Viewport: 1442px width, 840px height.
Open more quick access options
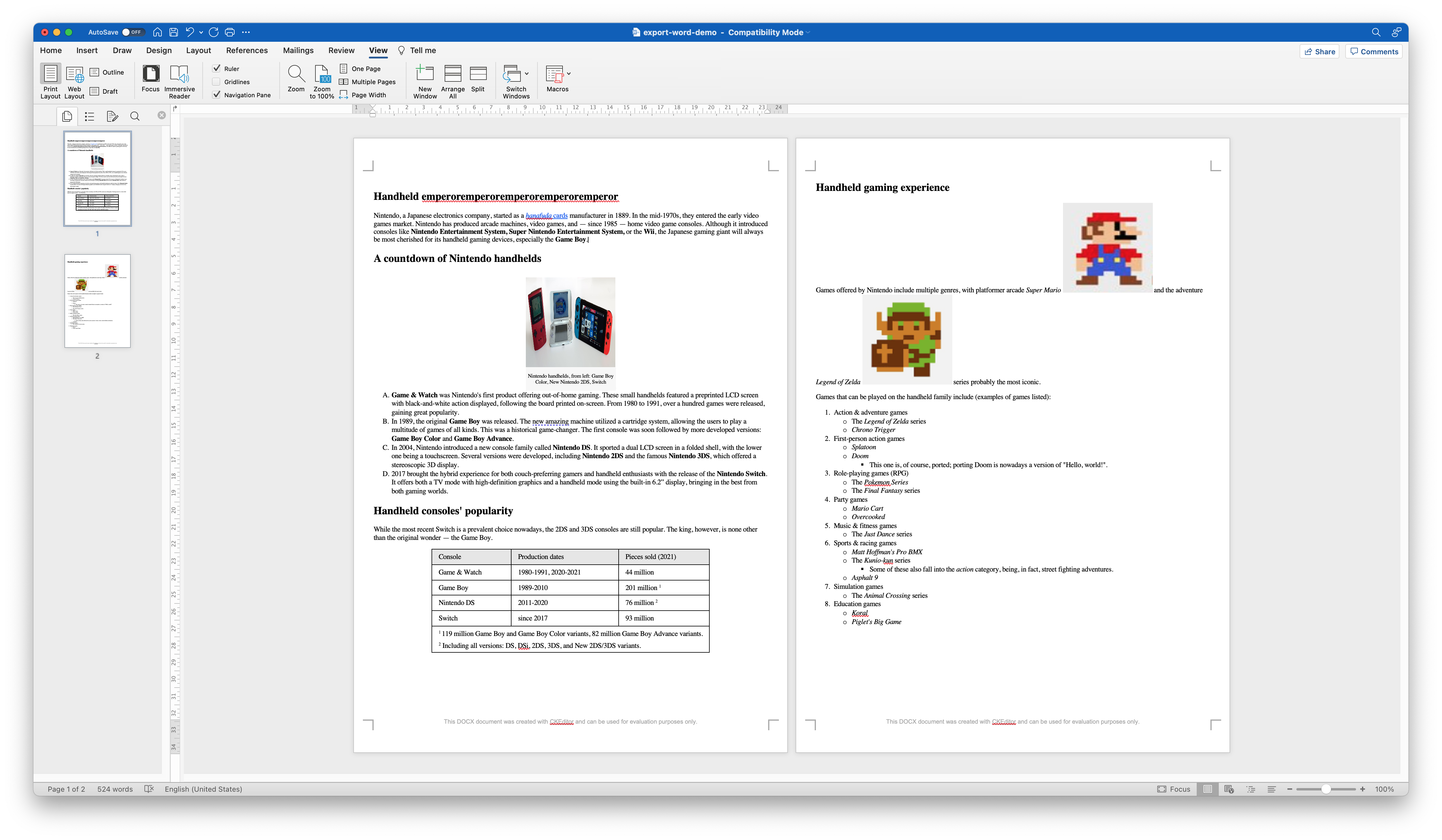click(x=246, y=32)
